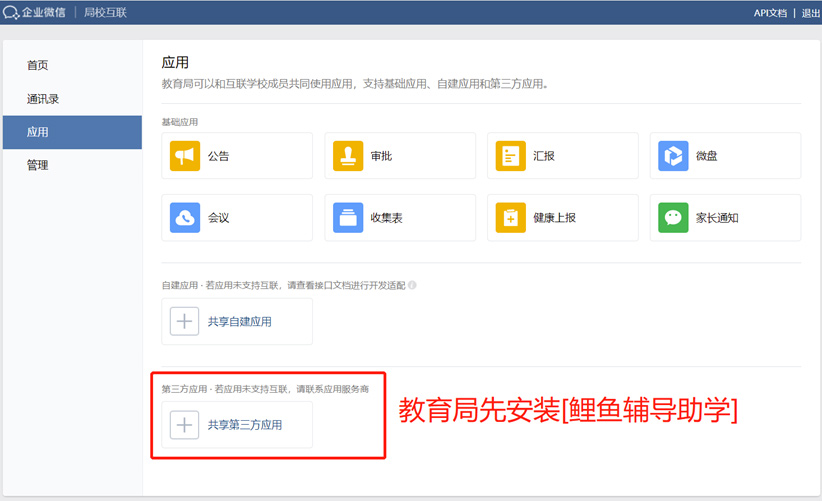The height and width of the screenshot is (501, 822).
Task: Open the 汇报 report app icon
Action: coord(511,156)
